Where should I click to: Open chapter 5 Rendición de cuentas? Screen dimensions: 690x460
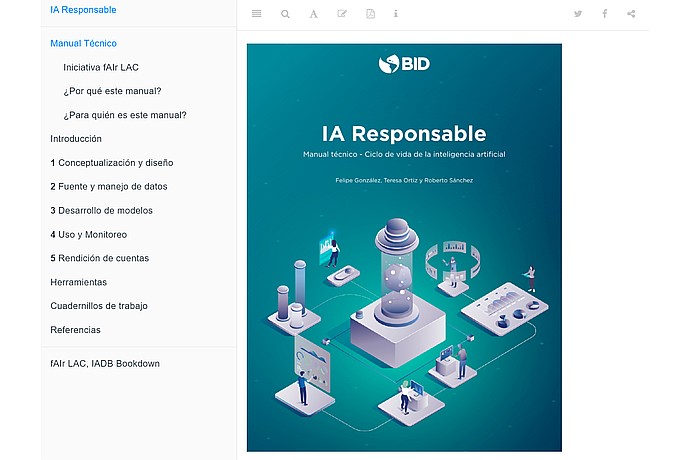pyautogui.click(x=99, y=258)
